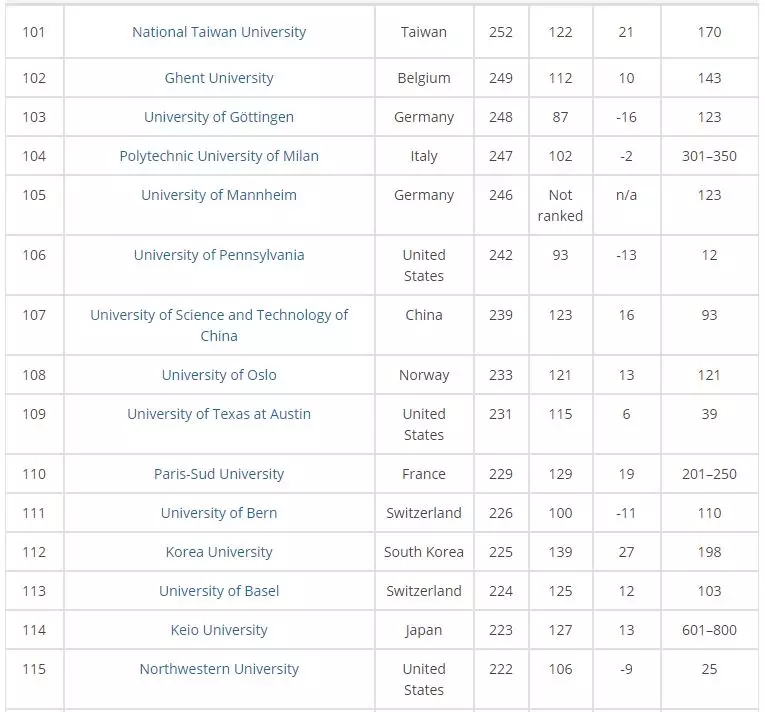Click the 601–800 cell in Keio row

[x=709, y=630]
